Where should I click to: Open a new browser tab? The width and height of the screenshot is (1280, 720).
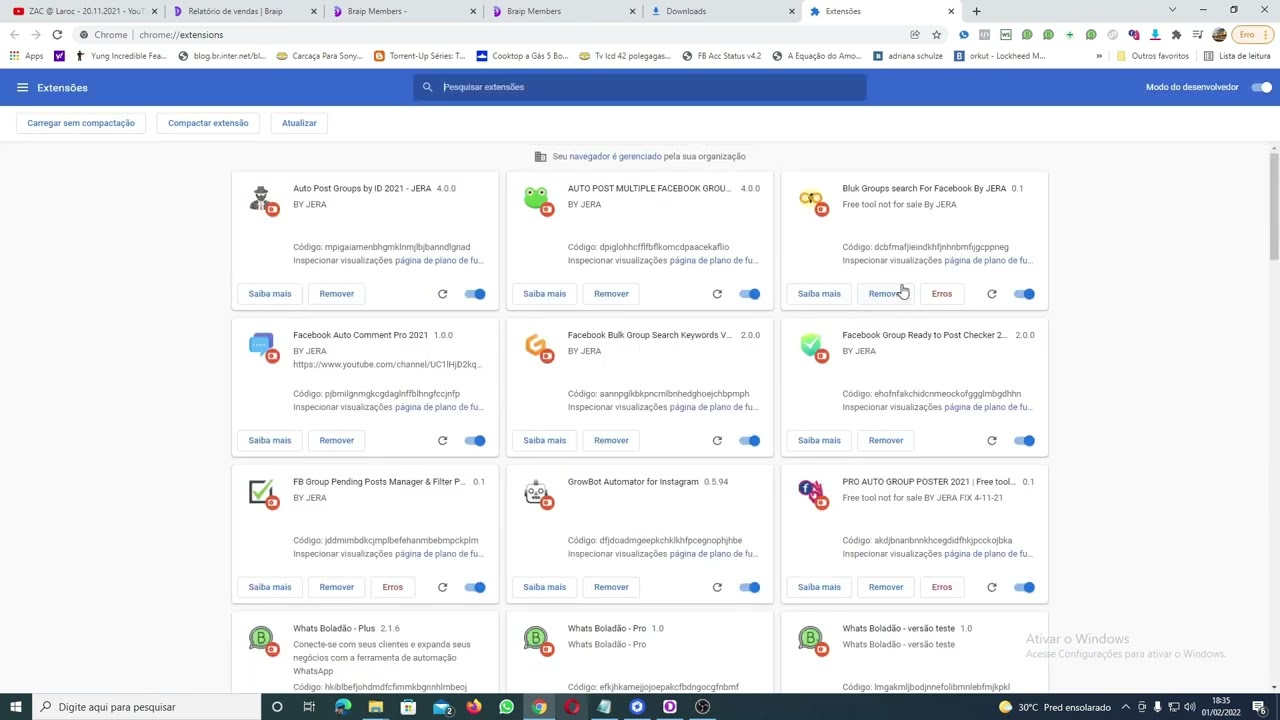tap(976, 11)
